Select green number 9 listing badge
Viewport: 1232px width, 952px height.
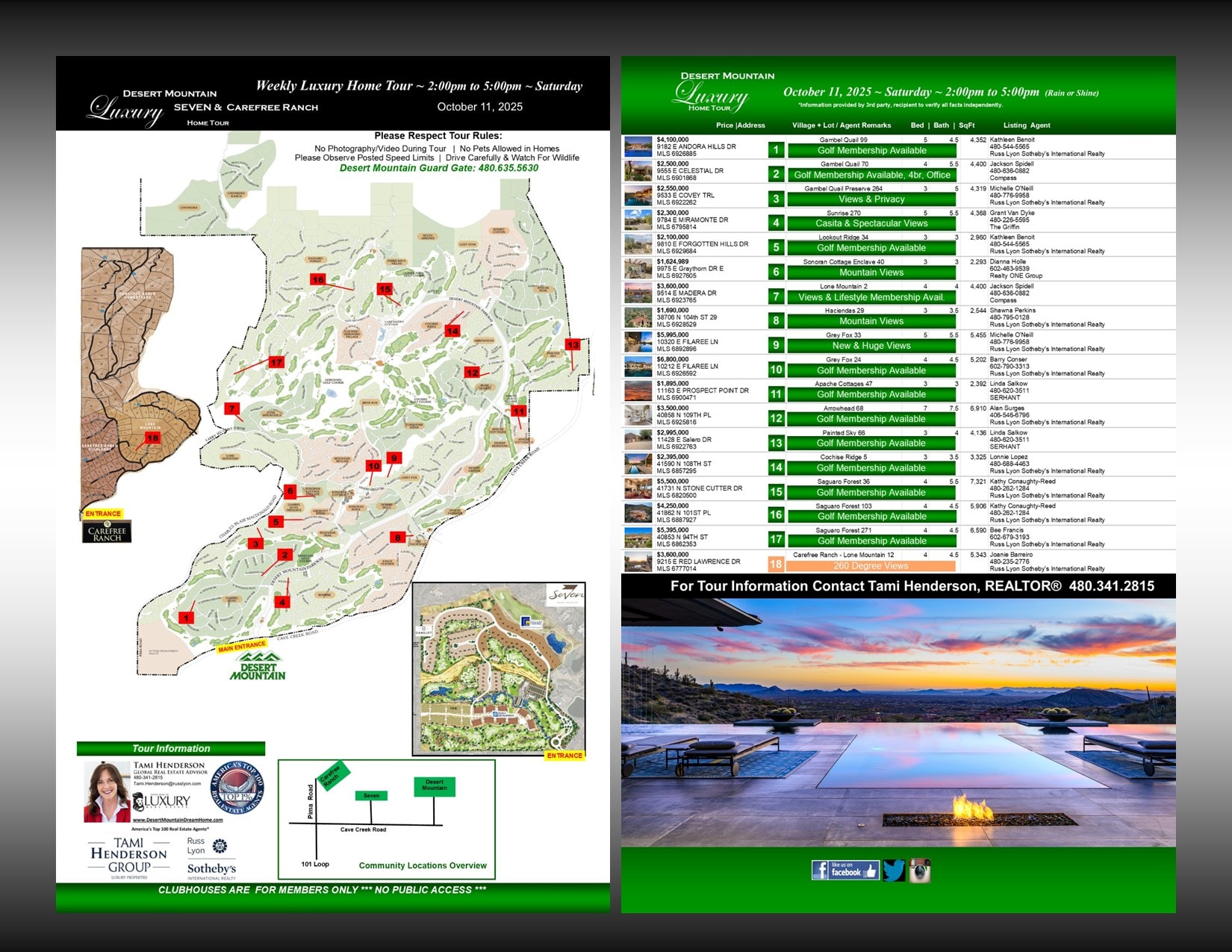point(776,345)
